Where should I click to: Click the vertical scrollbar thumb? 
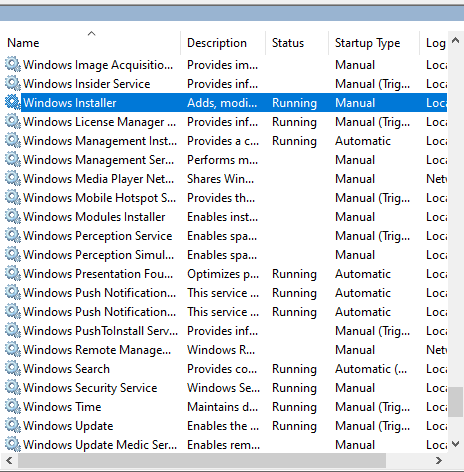[456, 402]
